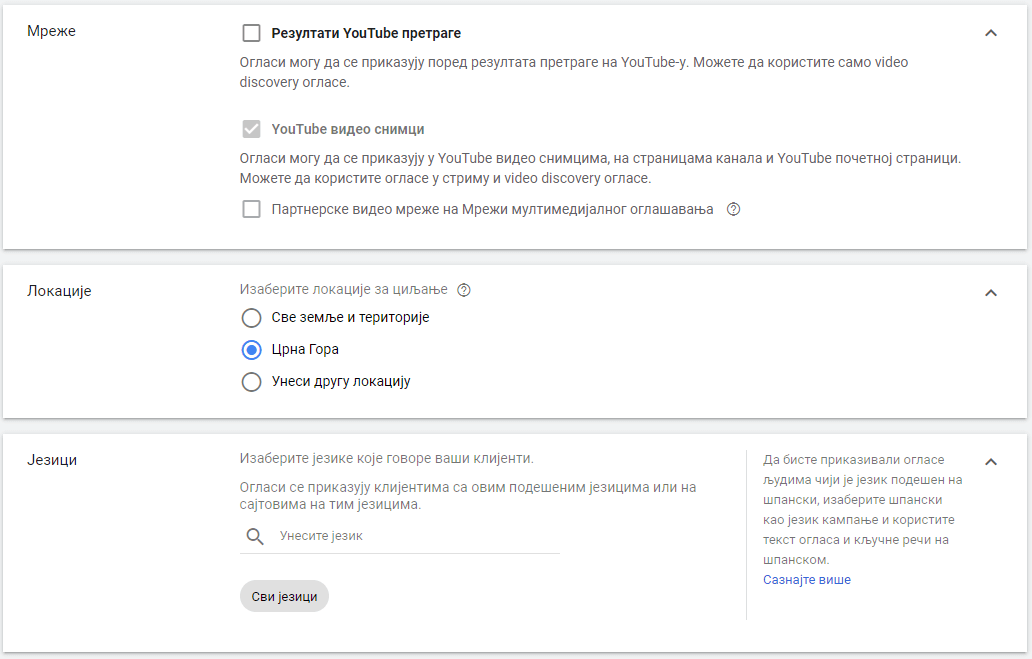Click the Језици section heading
Viewport: 1032px width, 659px height.
tap(52, 460)
